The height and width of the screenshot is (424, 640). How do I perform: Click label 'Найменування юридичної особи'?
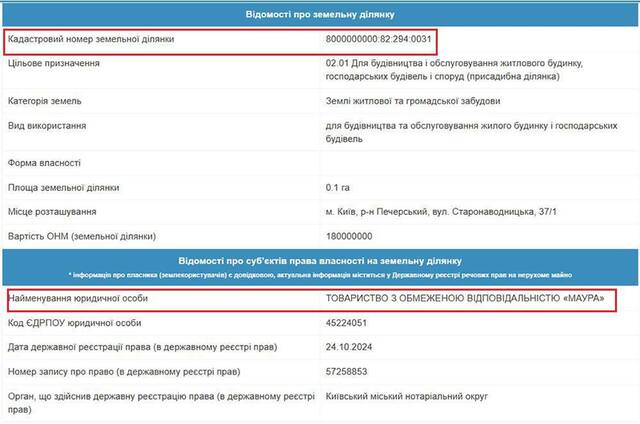pos(78,298)
